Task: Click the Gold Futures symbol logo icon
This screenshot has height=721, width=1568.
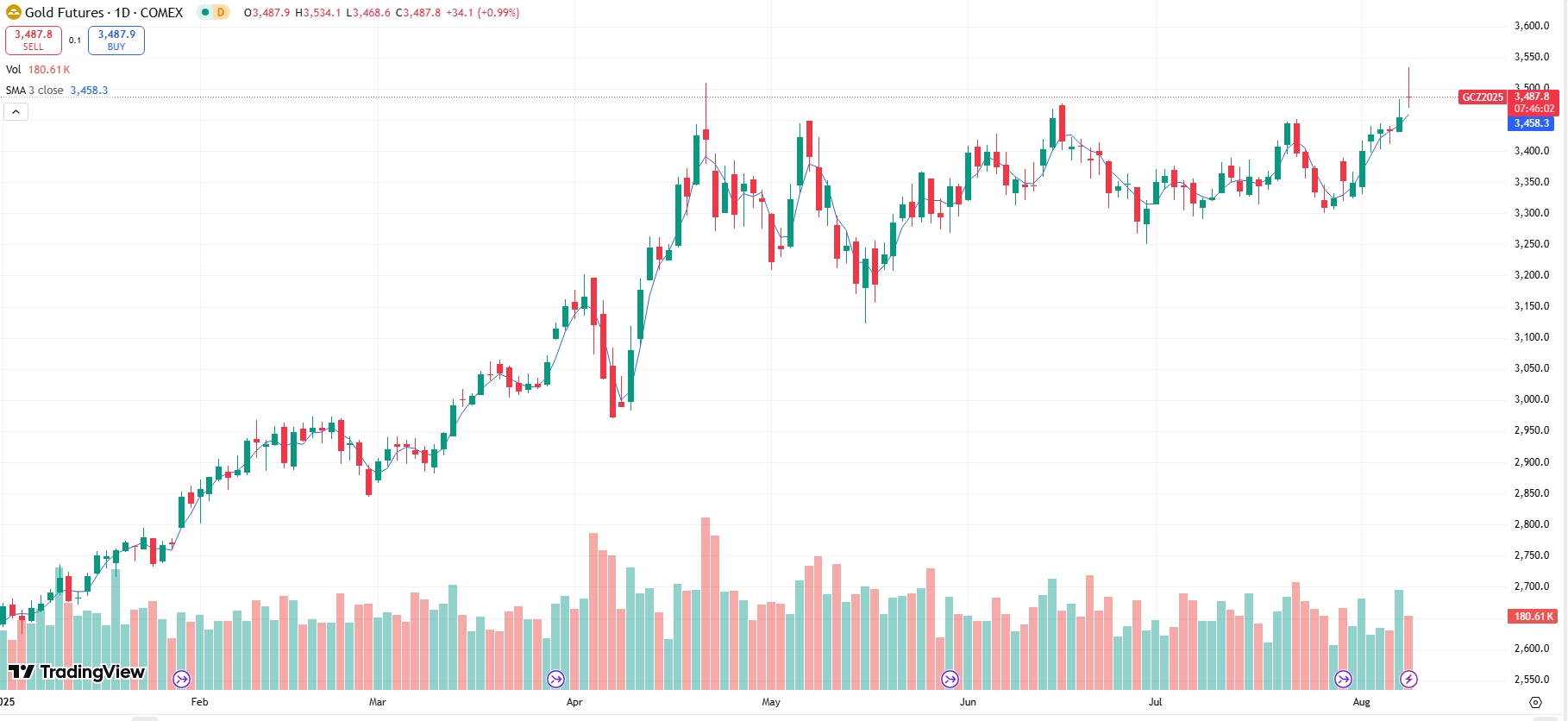Action: 14,12
